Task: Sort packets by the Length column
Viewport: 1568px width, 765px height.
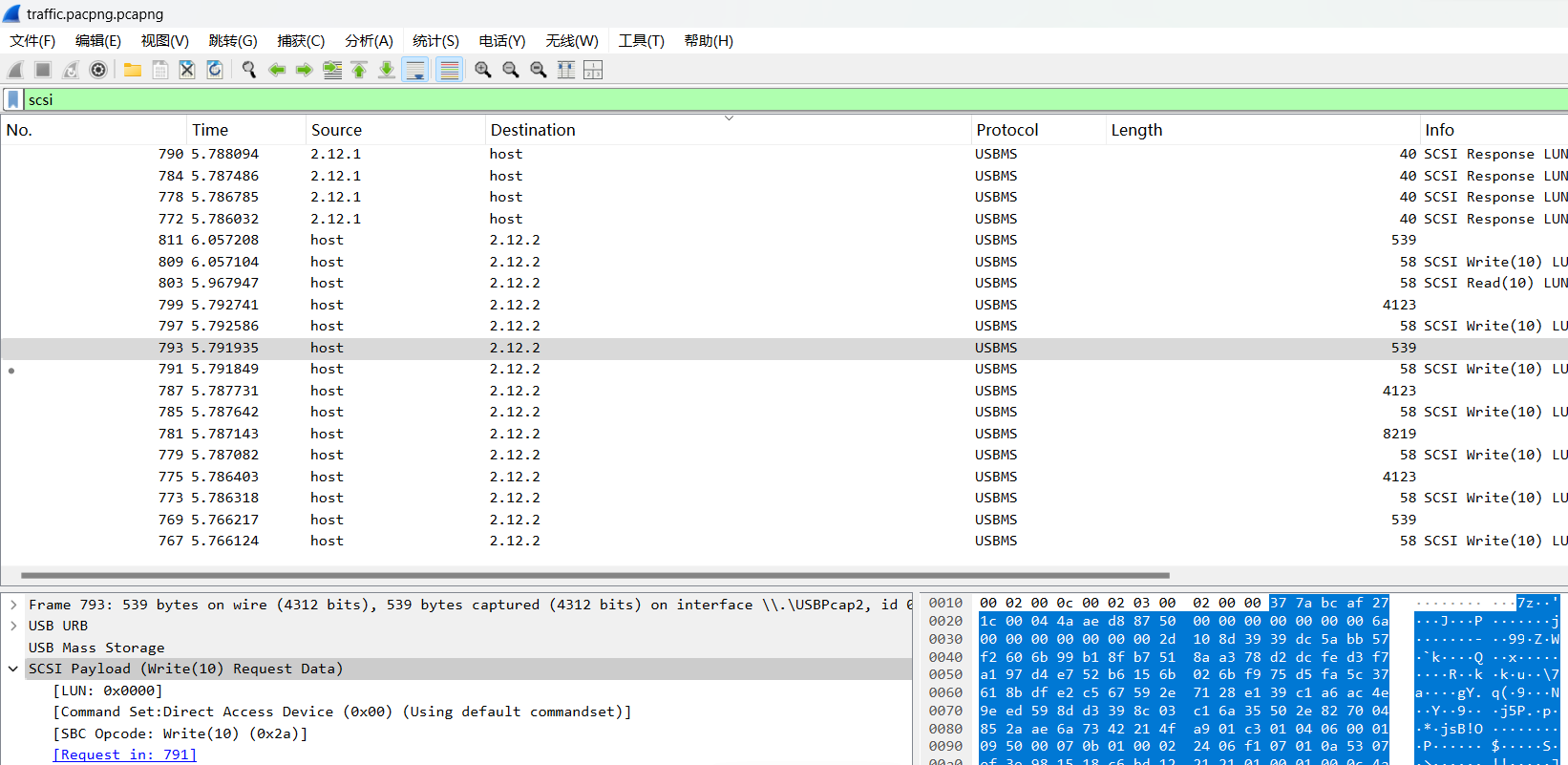Action: (1262, 130)
